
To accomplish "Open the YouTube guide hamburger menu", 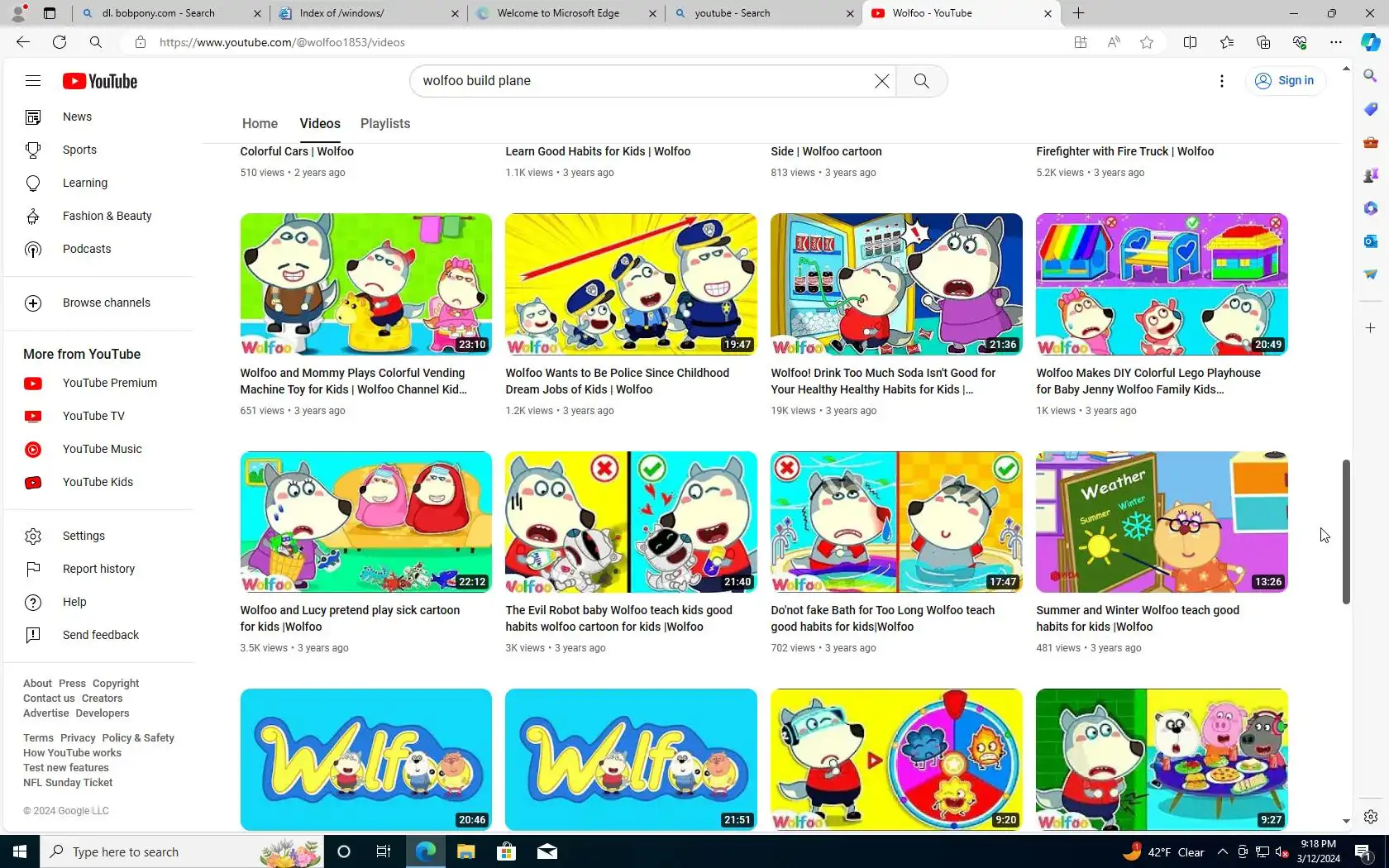I will click(33, 81).
